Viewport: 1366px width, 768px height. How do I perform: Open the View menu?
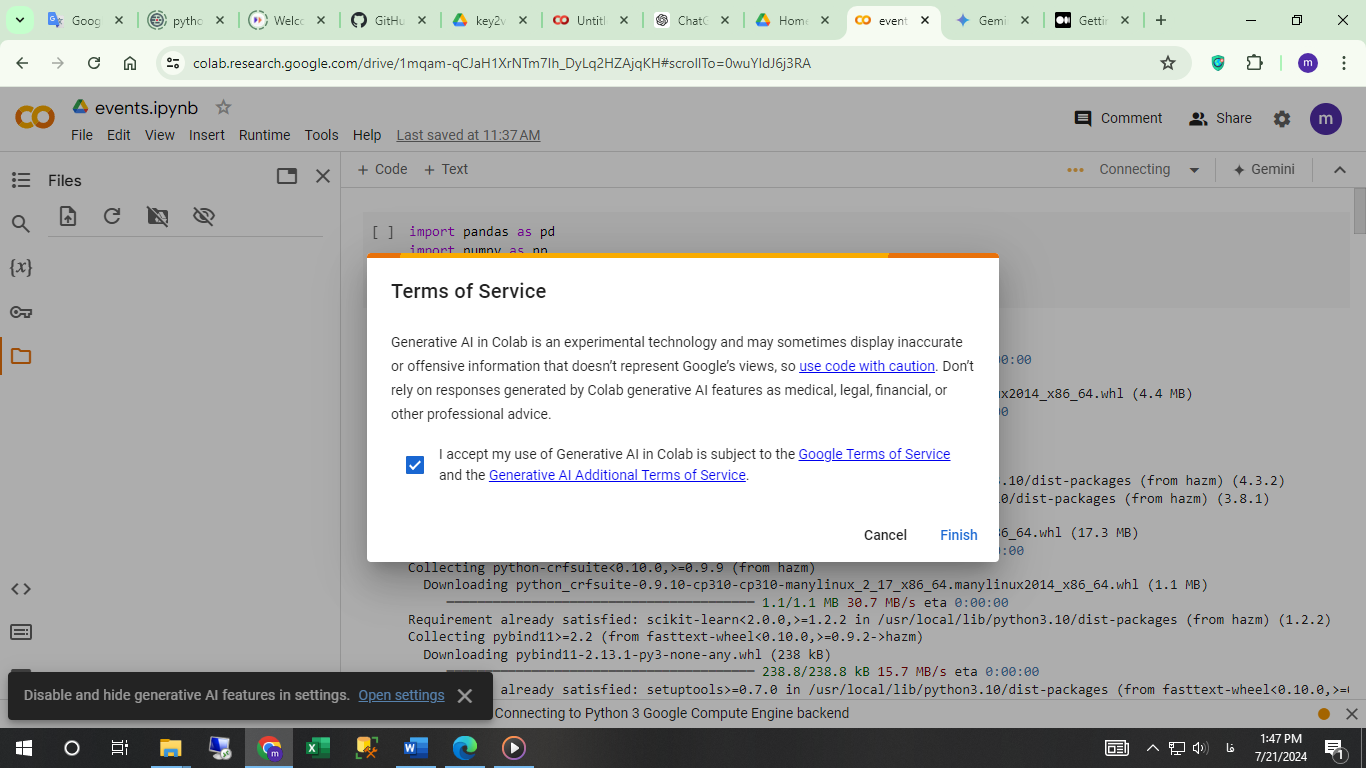(160, 135)
